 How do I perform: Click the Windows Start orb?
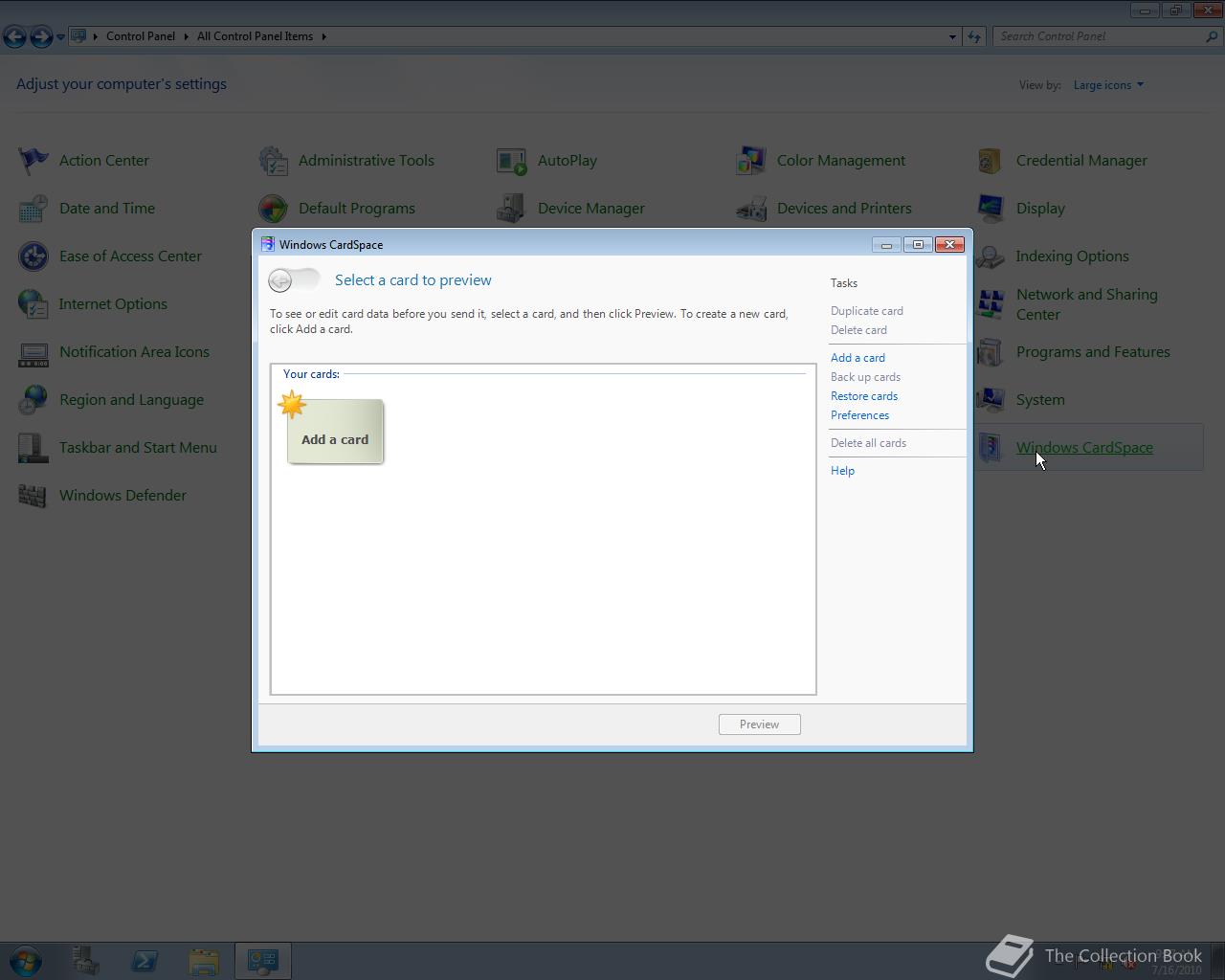tap(26, 961)
